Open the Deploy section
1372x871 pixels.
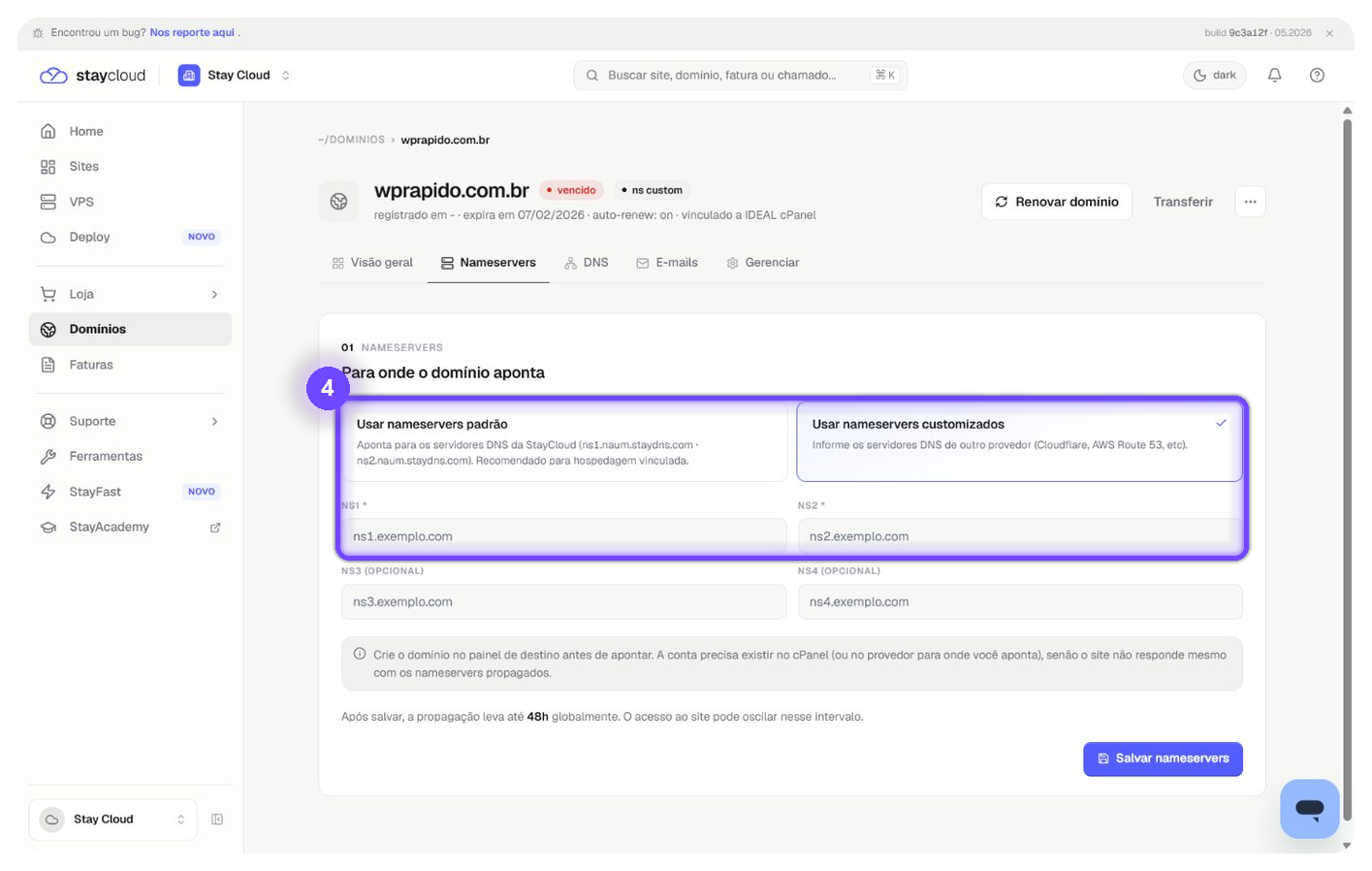[x=130, y=237]
